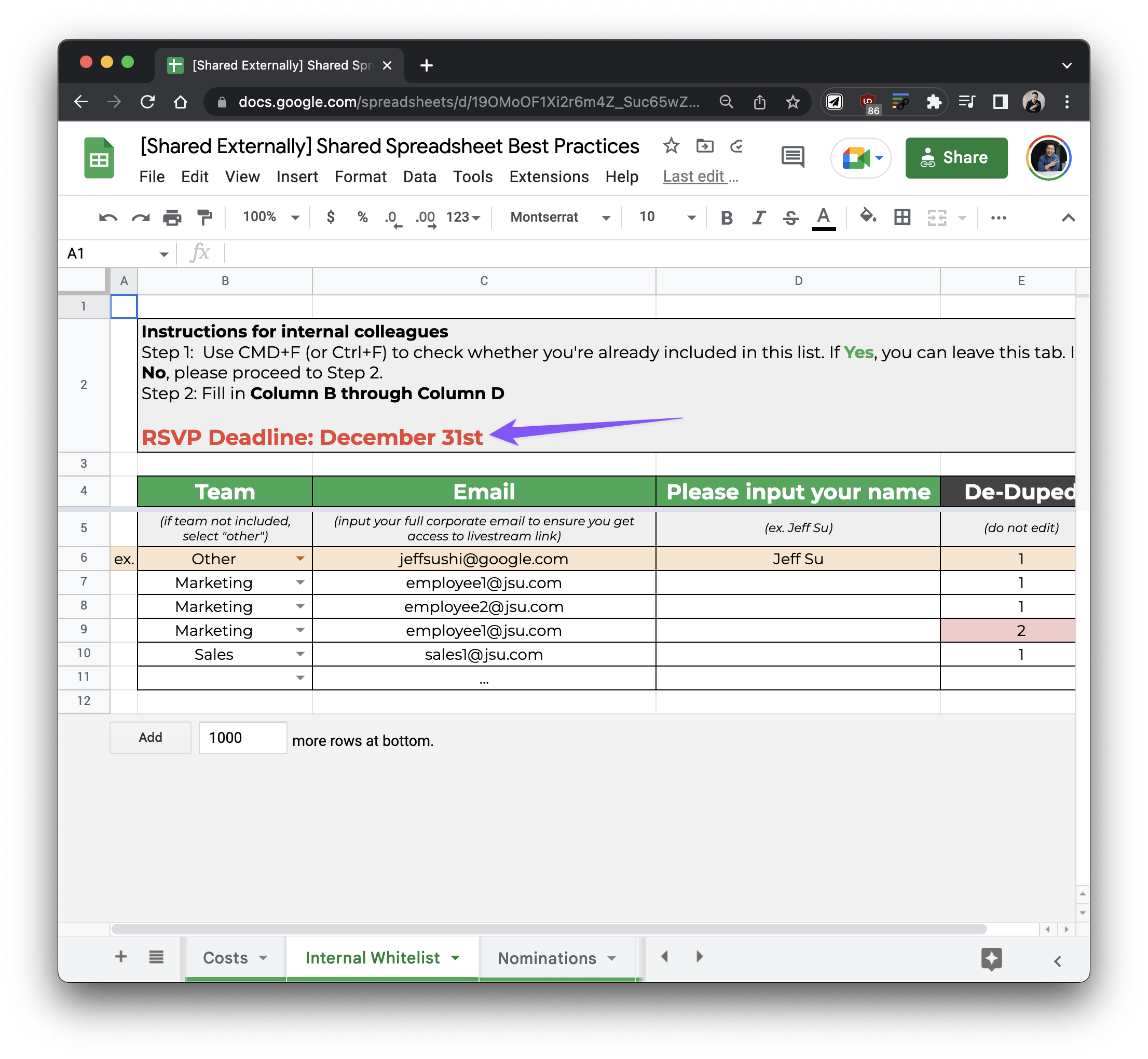Toggle bold formatting
The image size is (1148, 1059).
coord(727,217)
